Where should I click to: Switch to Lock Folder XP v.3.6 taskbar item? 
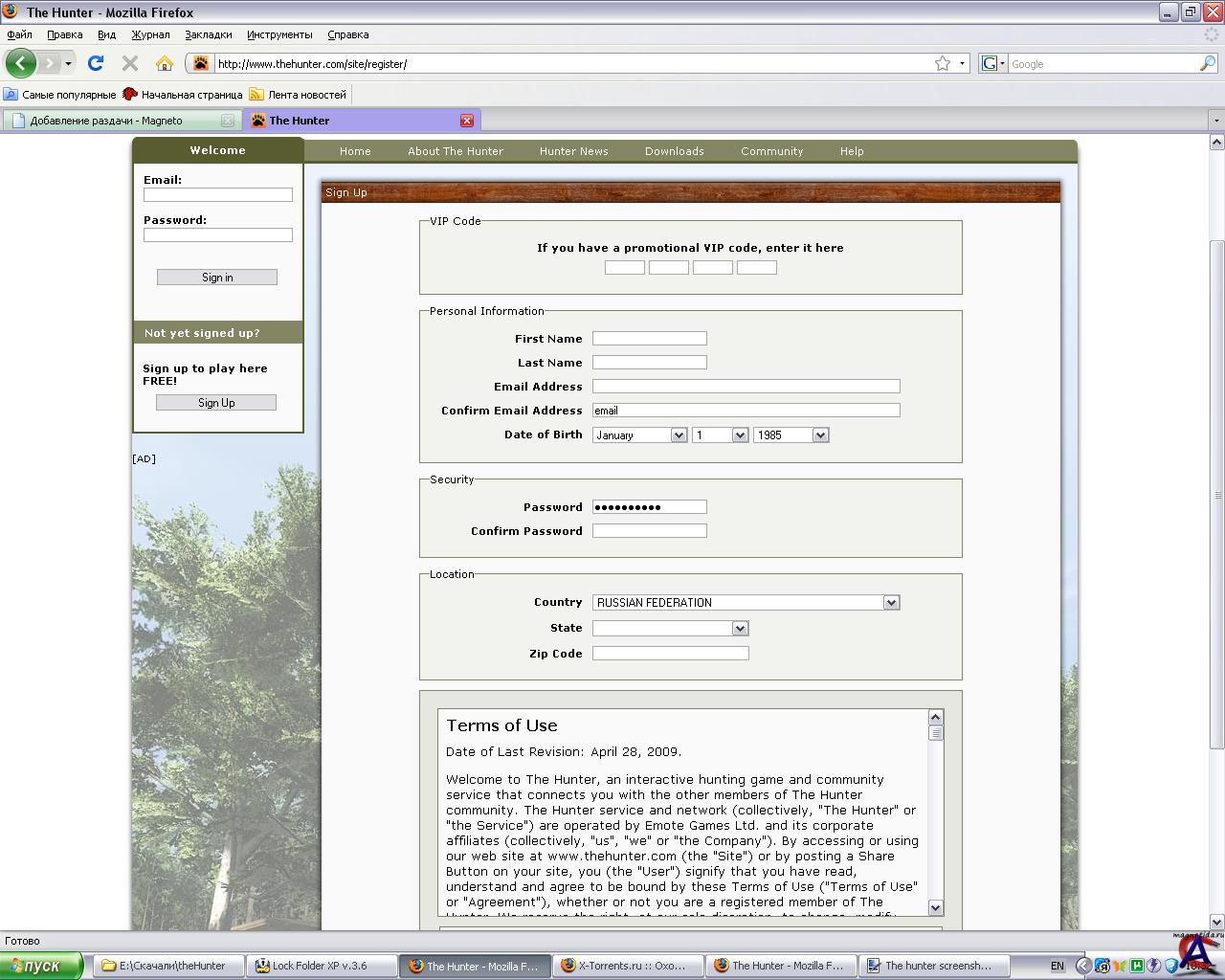[322, 966]
